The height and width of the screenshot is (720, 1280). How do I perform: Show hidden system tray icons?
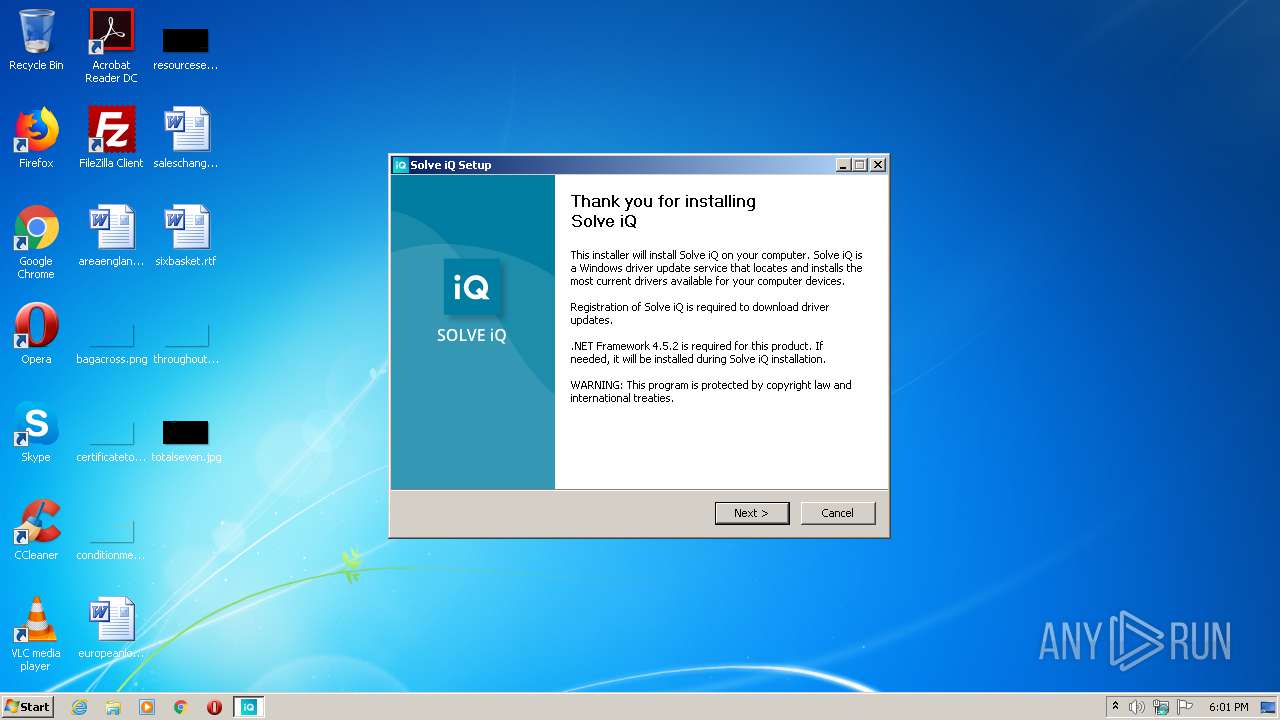pyautogui.click(x=1115, y=707)
